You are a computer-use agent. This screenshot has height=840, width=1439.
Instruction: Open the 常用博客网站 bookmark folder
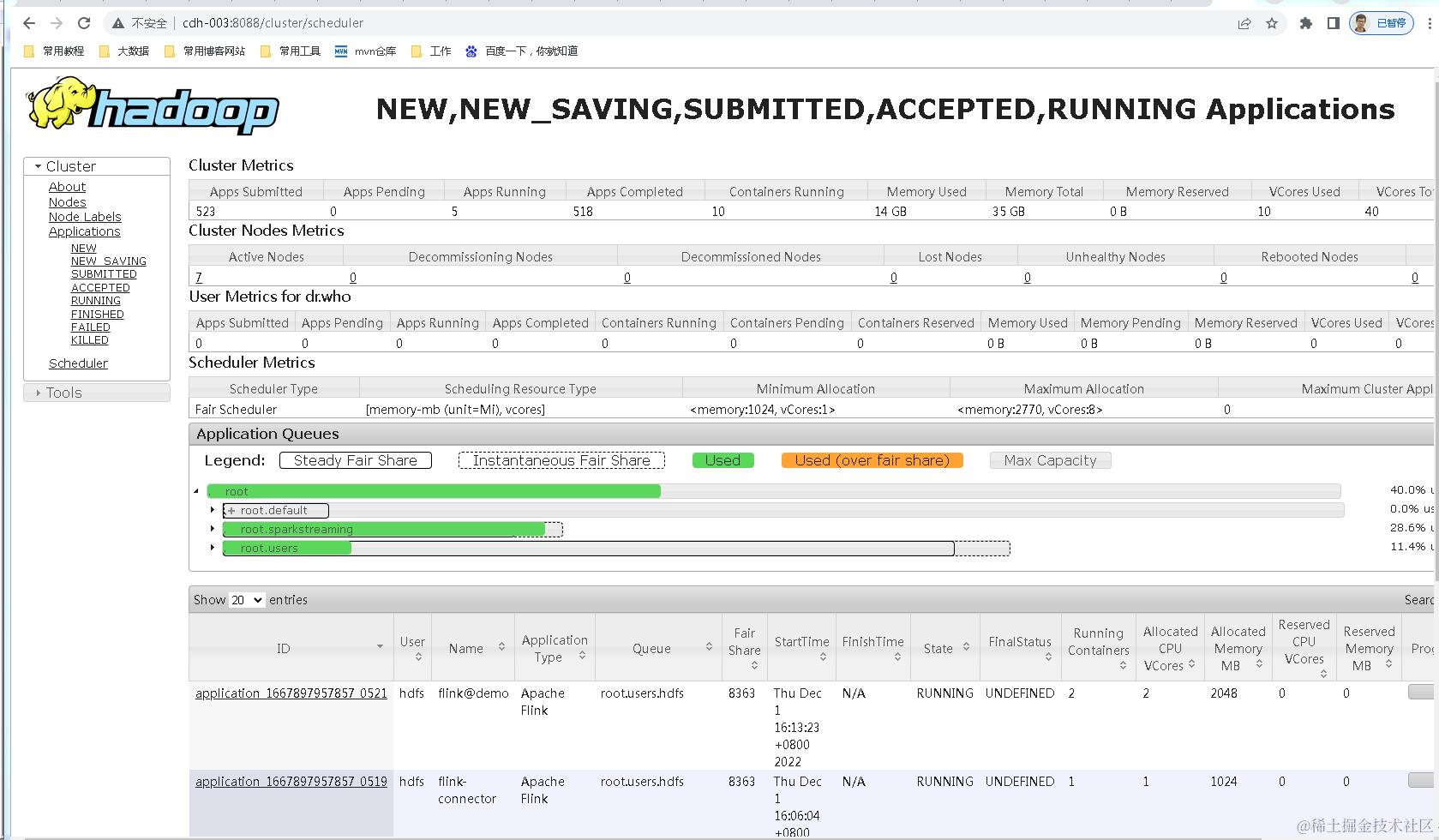(205, 51)
